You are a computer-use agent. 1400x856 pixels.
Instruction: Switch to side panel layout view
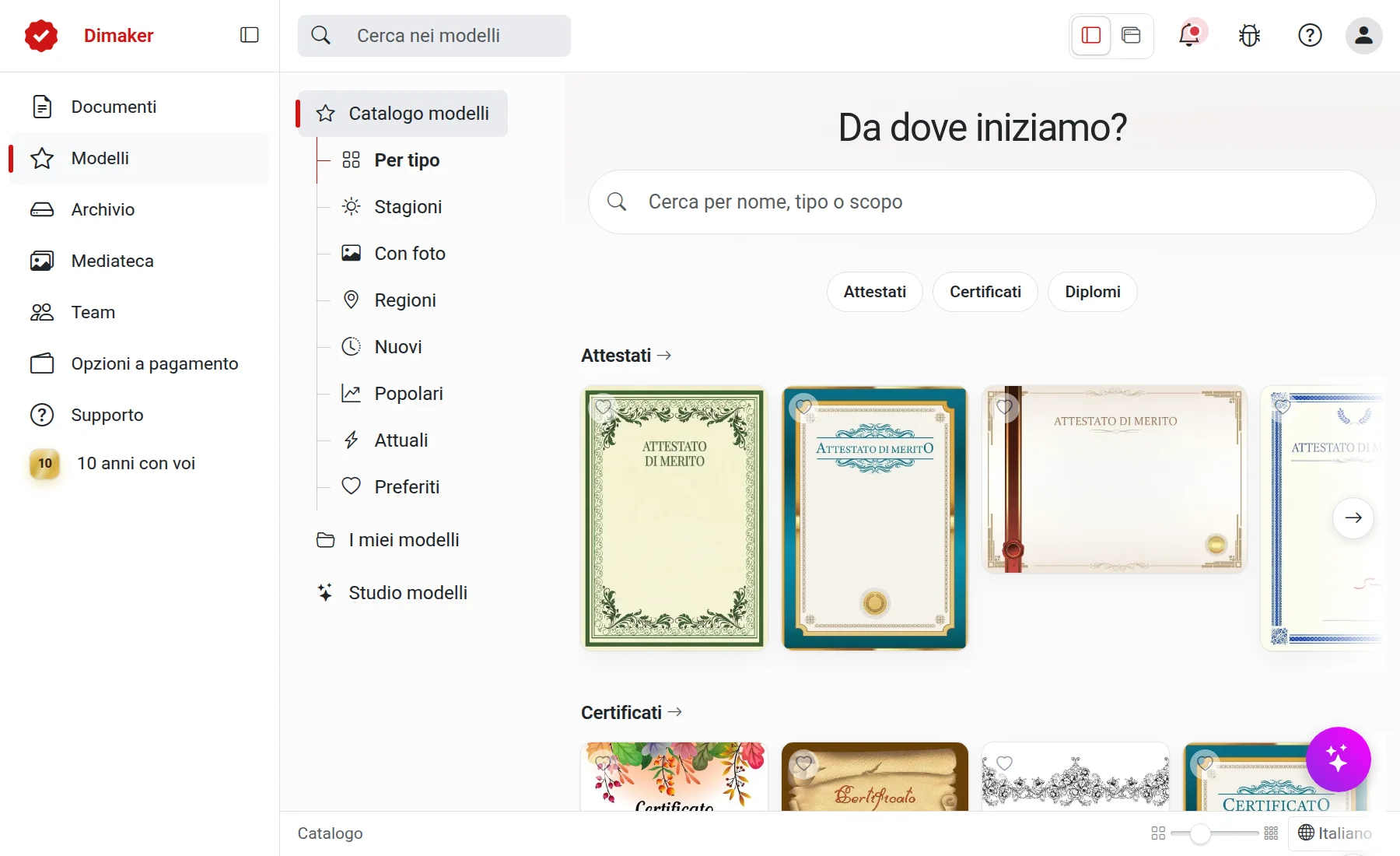coord(1091,35)
